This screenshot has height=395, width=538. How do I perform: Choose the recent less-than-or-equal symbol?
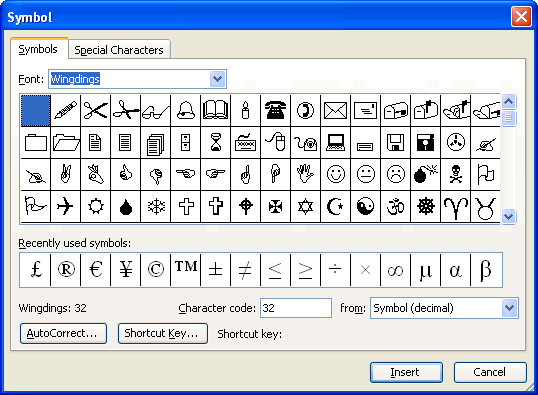[x=276, y=270]
